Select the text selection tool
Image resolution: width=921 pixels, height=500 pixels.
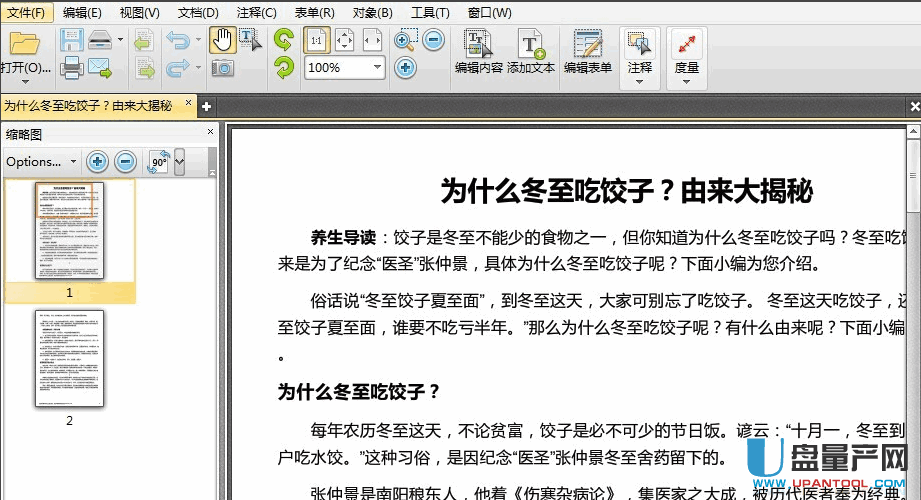249,41
